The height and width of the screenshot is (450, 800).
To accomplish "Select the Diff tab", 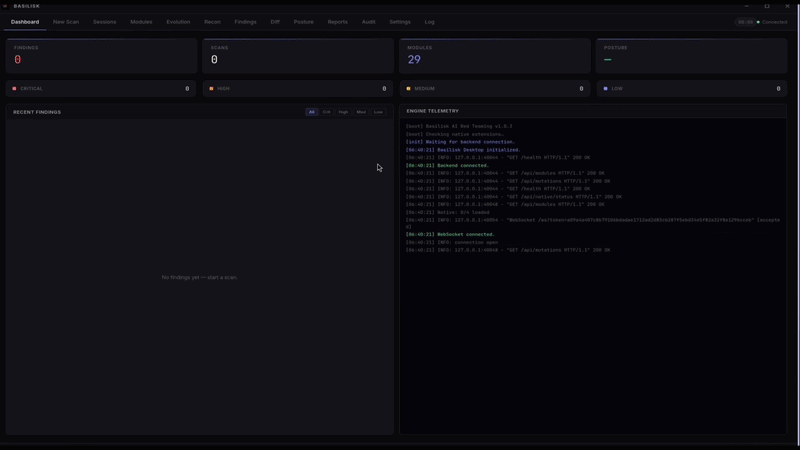I will coord(275,22).
